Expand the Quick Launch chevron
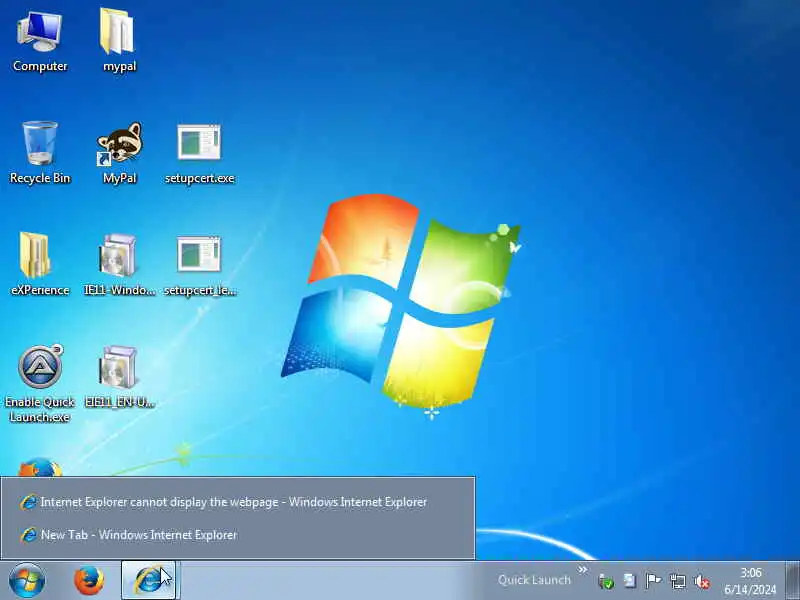 pos(582,569)
